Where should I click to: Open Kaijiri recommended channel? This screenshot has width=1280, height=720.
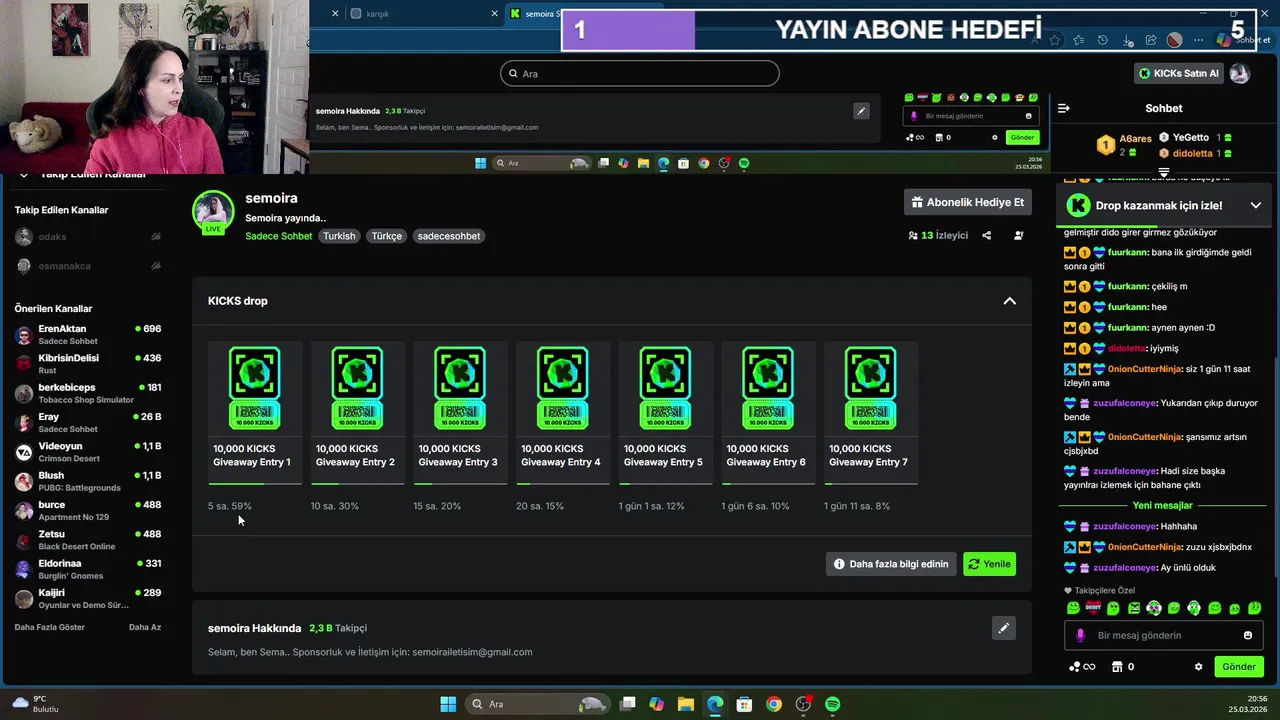coord(88,599)
